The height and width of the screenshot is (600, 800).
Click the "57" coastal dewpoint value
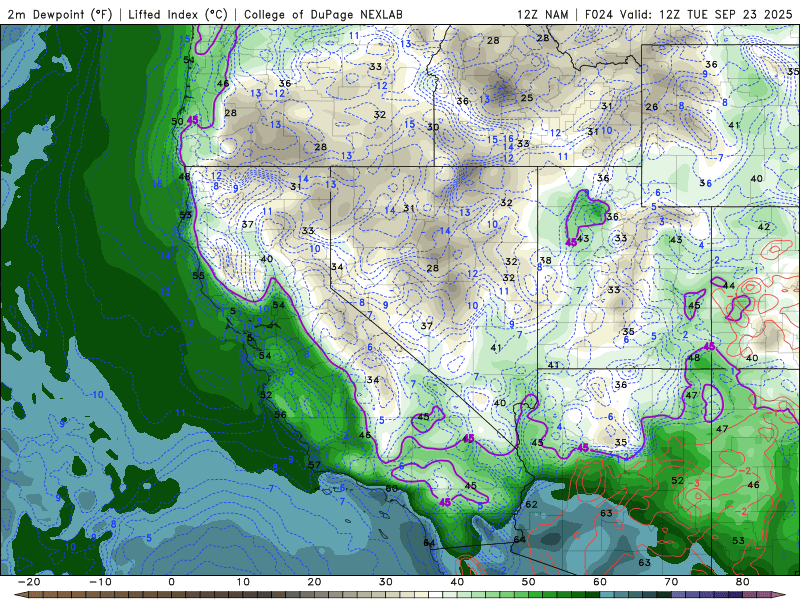314,465
